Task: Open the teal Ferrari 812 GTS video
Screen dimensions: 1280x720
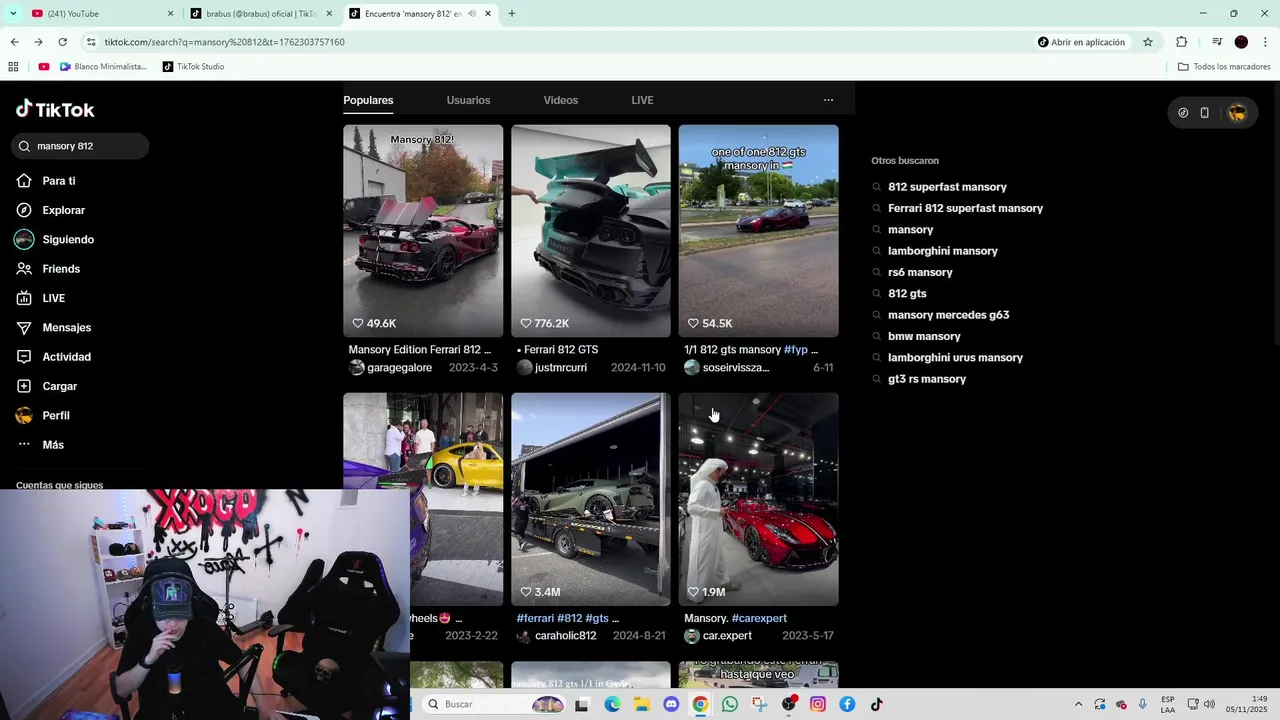Action: 591,231
